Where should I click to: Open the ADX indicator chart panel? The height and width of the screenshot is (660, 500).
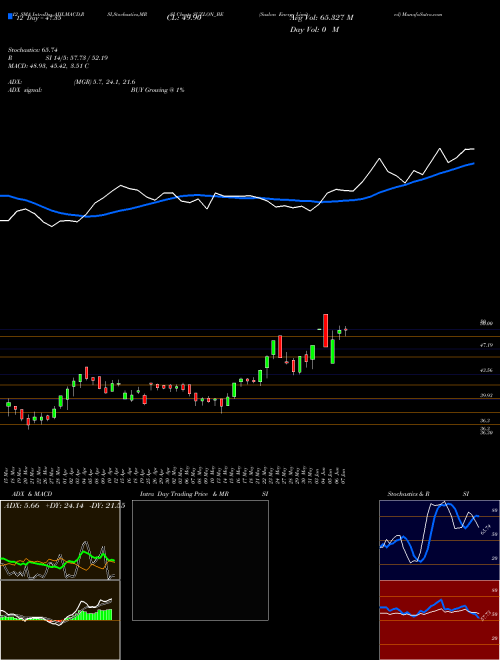coord(60,540)
